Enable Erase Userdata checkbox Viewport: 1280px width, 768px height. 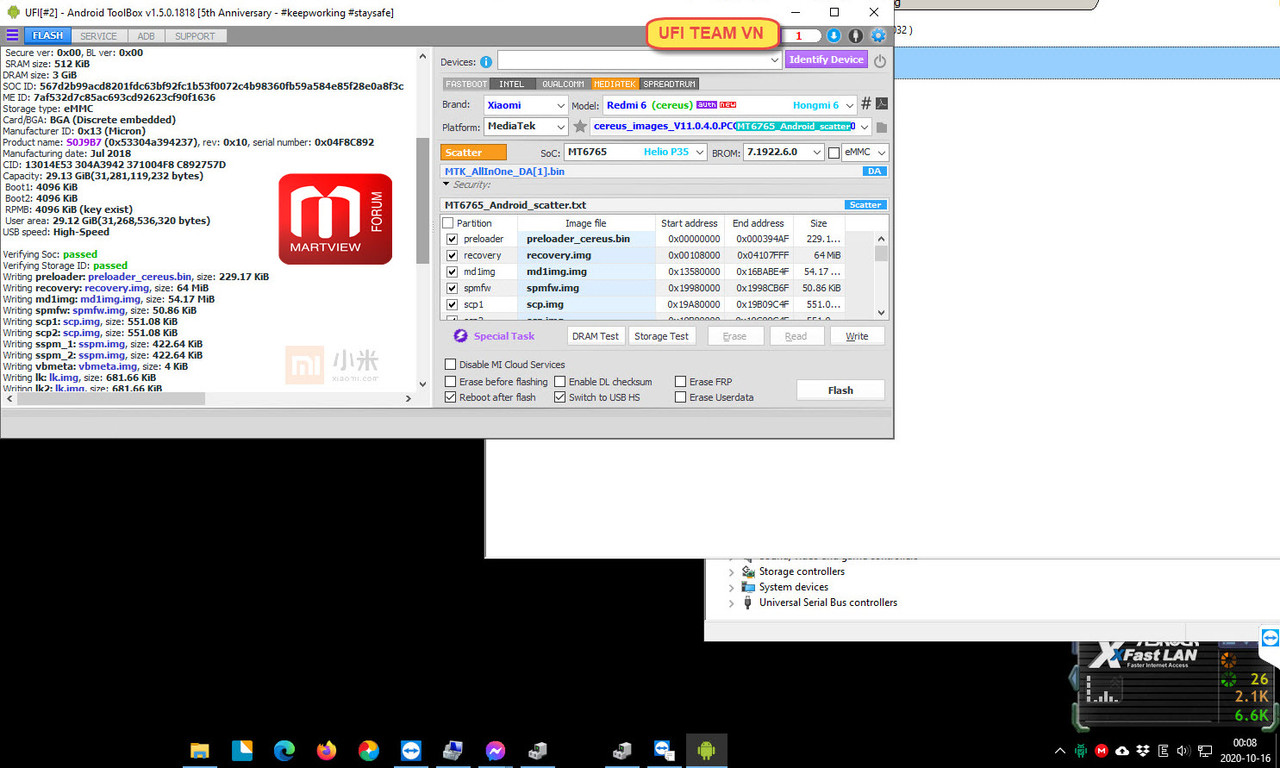click(x=680, y=397)
